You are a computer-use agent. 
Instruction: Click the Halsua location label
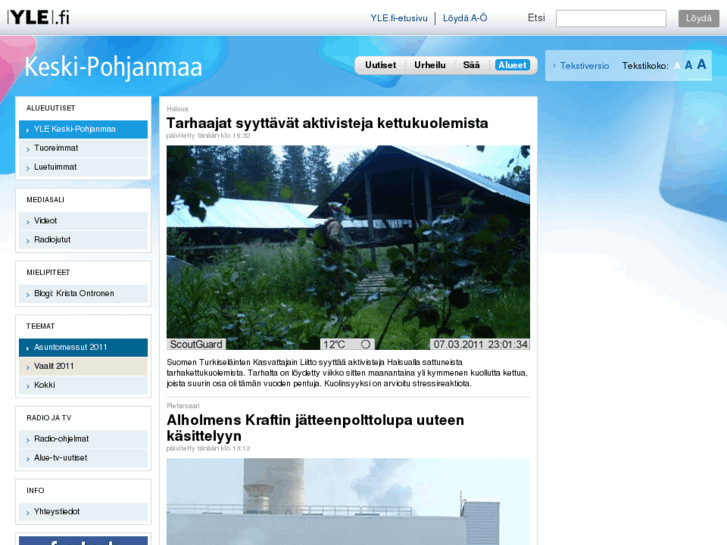pos(177,109)
